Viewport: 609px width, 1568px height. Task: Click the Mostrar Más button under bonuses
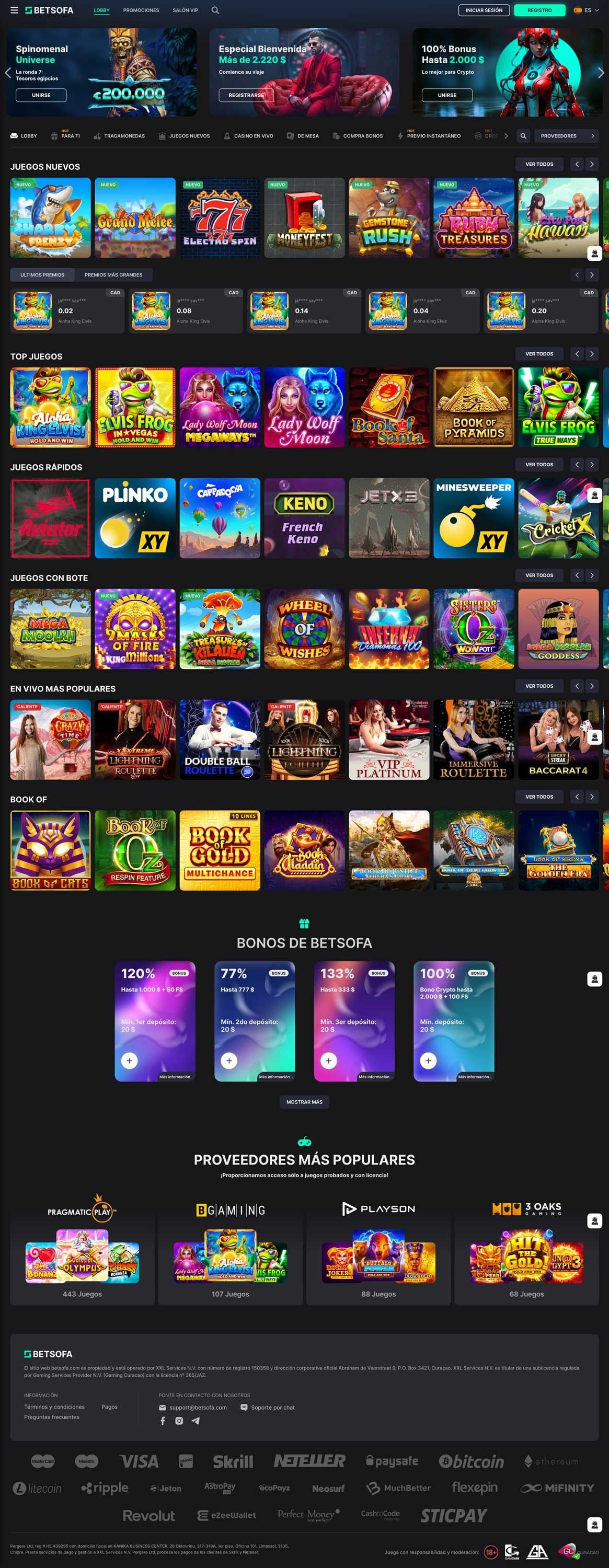[304, 1102]
